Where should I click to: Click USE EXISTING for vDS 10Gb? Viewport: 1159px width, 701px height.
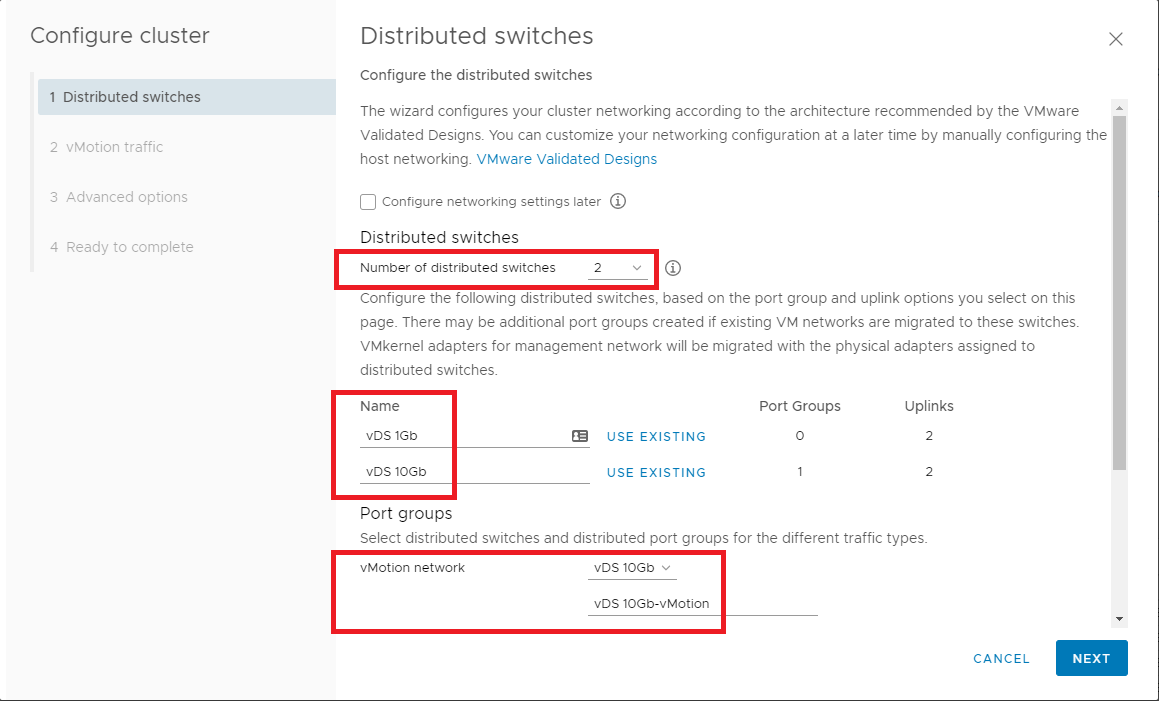(x=656, y=472)
